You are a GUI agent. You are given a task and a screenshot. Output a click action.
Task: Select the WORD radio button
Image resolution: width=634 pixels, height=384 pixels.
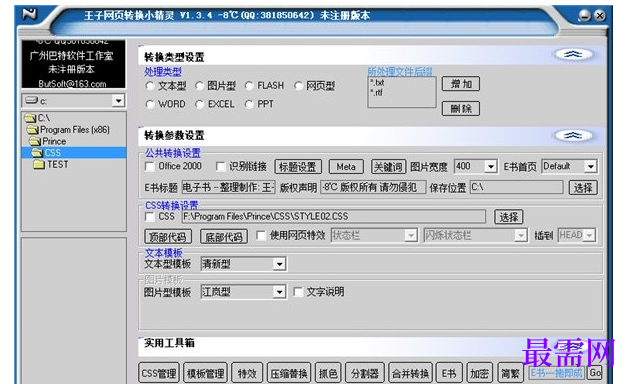click(150, 104)
